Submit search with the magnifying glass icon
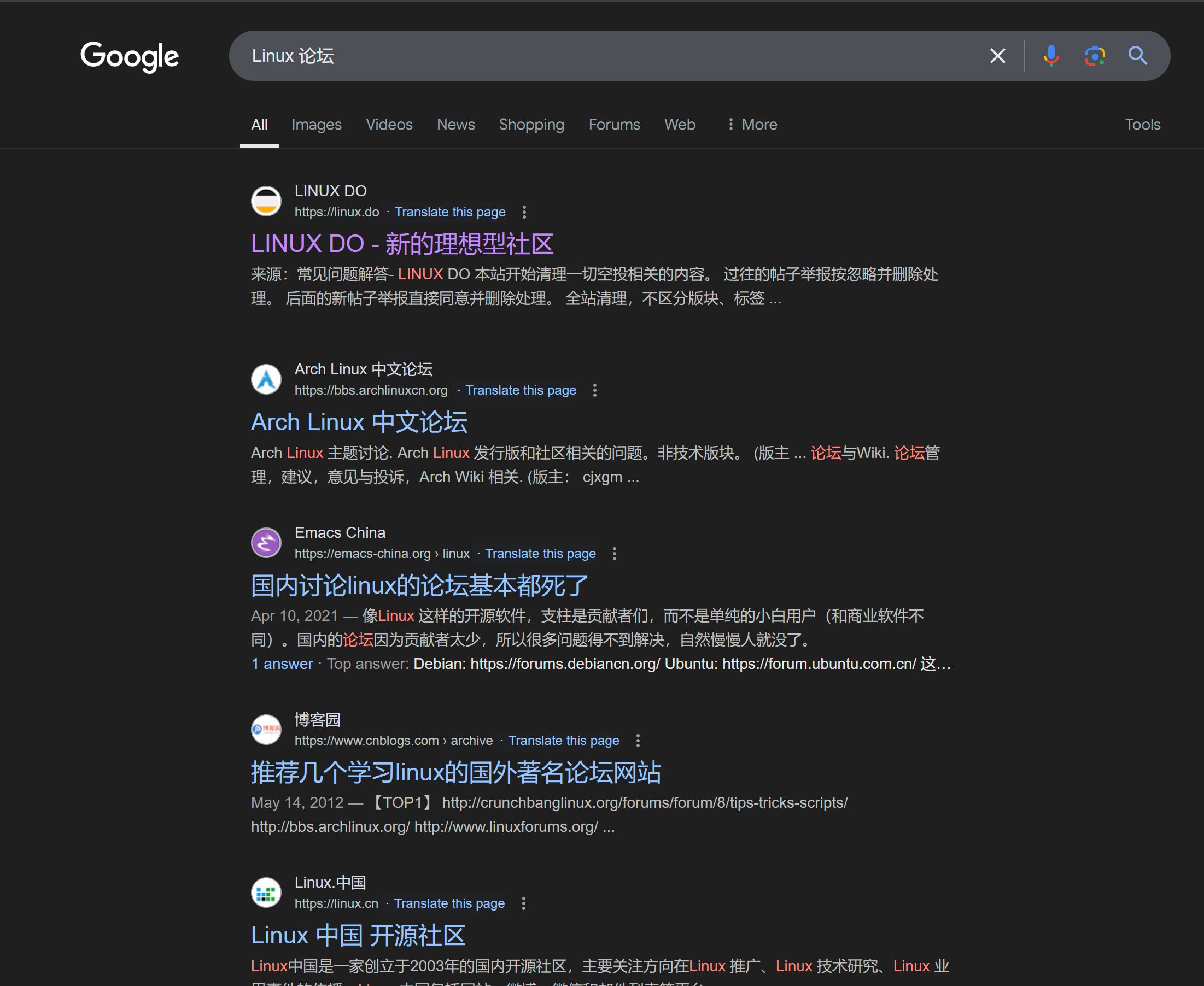Screen dimensions: 1204x986 pyautogui.click(x=1137, y=56)
